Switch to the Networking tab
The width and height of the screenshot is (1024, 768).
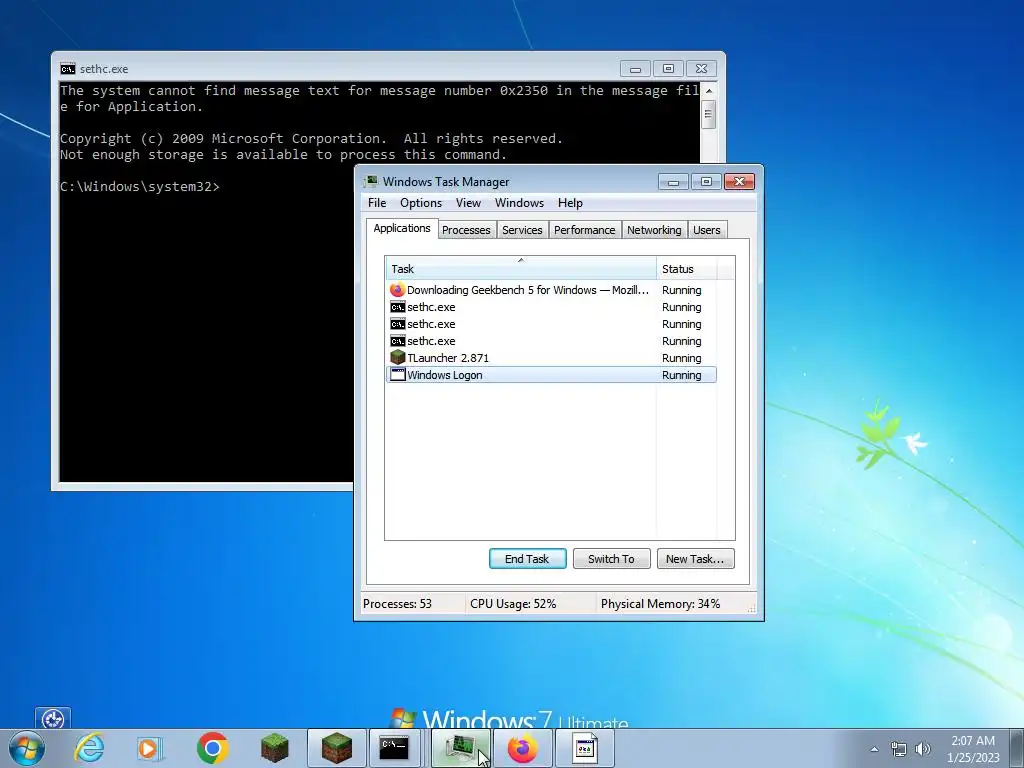(654, 230)
